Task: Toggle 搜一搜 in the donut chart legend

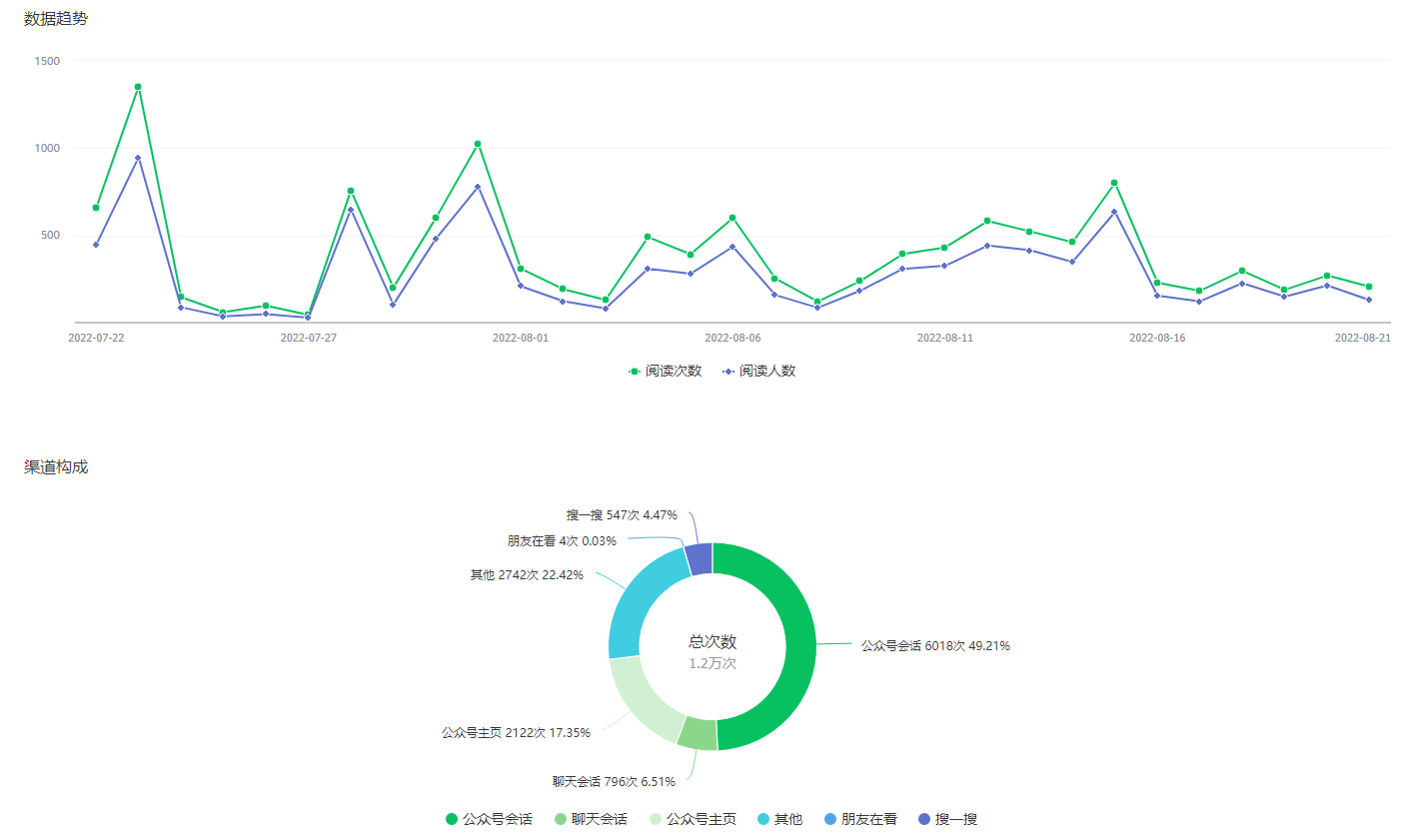Action: (947, 819)
